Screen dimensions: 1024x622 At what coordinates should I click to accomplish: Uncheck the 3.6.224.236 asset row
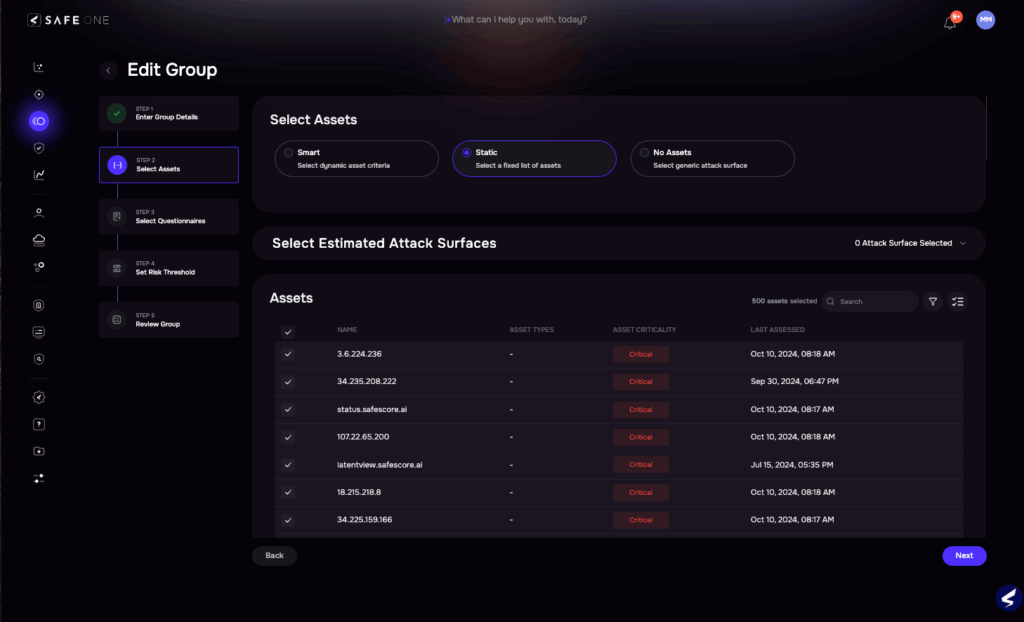click(288, 354)
